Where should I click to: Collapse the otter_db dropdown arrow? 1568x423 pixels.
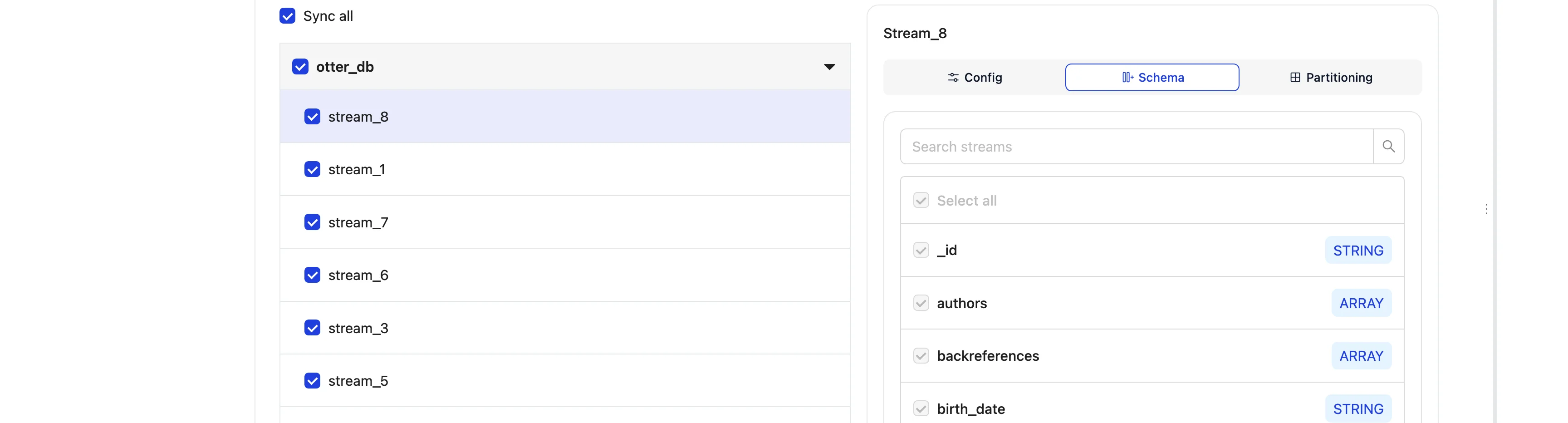[x=828, y=67]
